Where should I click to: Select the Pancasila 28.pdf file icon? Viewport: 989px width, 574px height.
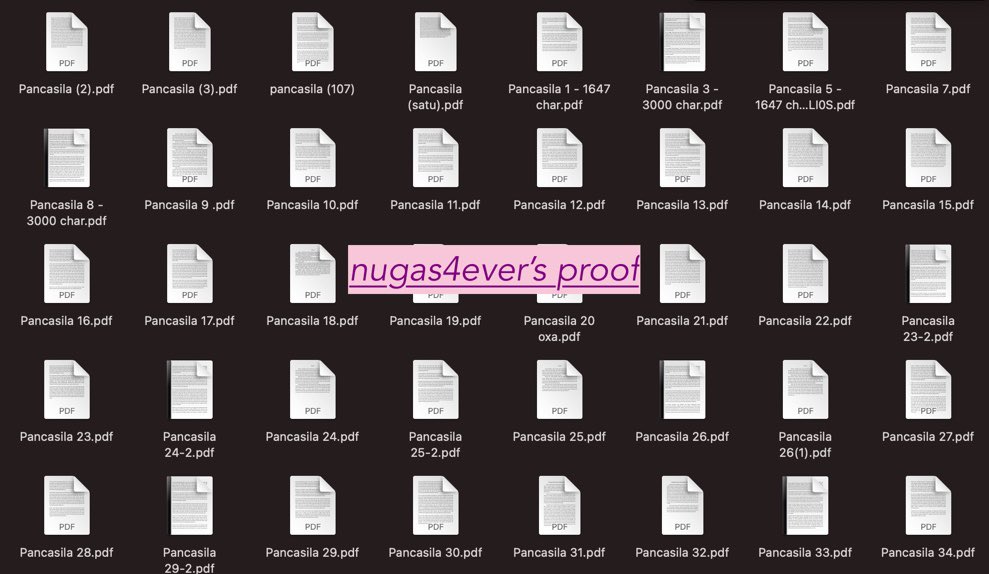point(66,506)
